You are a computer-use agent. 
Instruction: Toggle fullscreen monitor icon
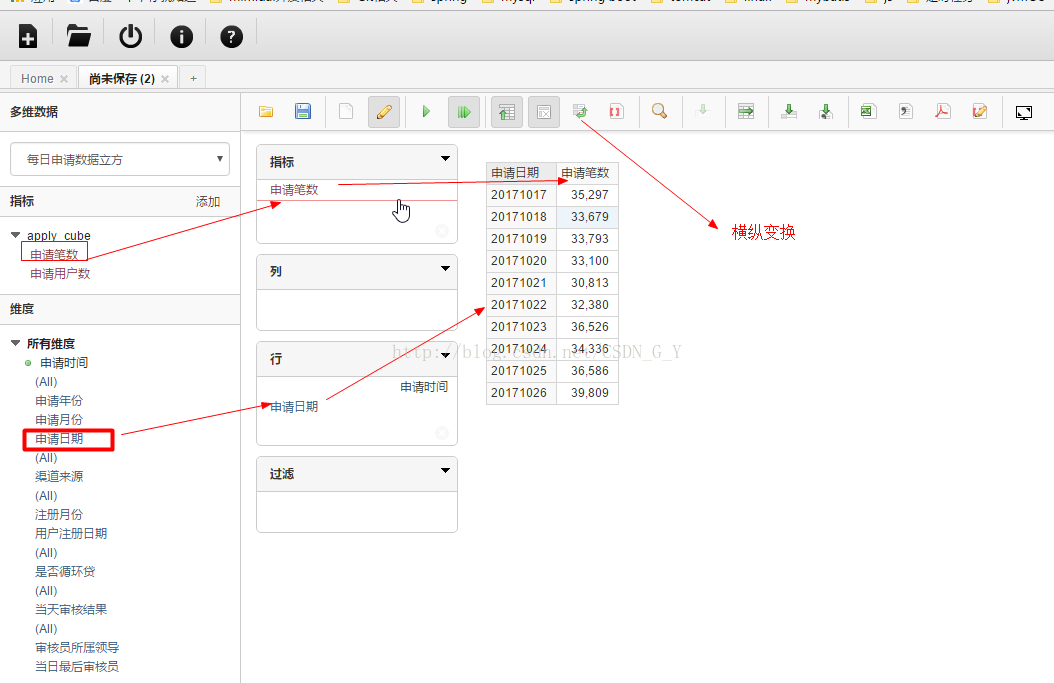[1024, 112]
